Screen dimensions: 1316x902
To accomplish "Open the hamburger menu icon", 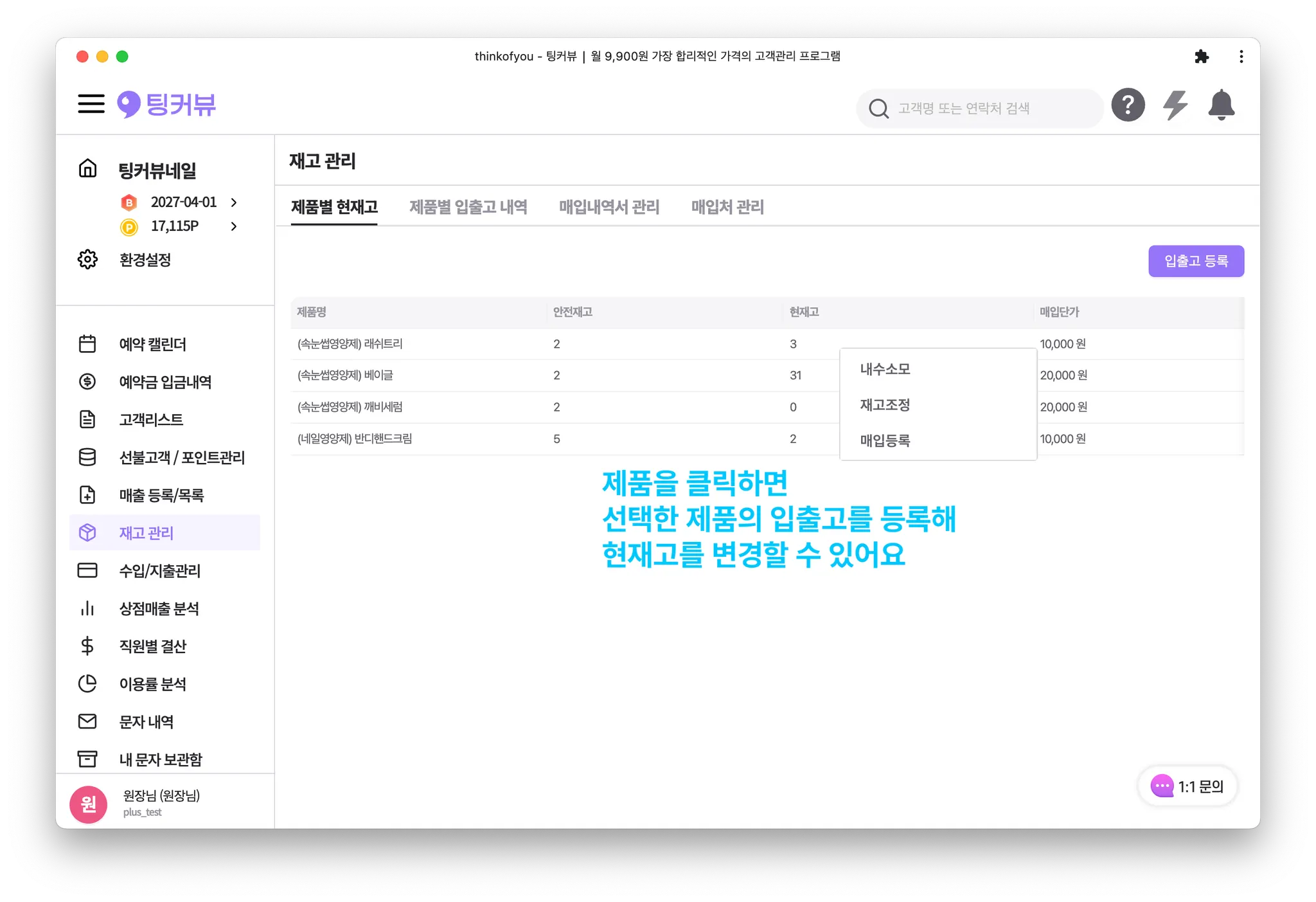I will (91, 104).
